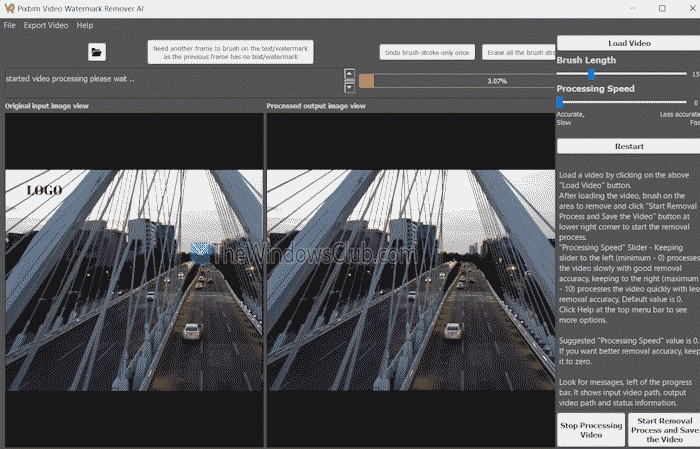Click Processed output image view label

coord(316,106)
